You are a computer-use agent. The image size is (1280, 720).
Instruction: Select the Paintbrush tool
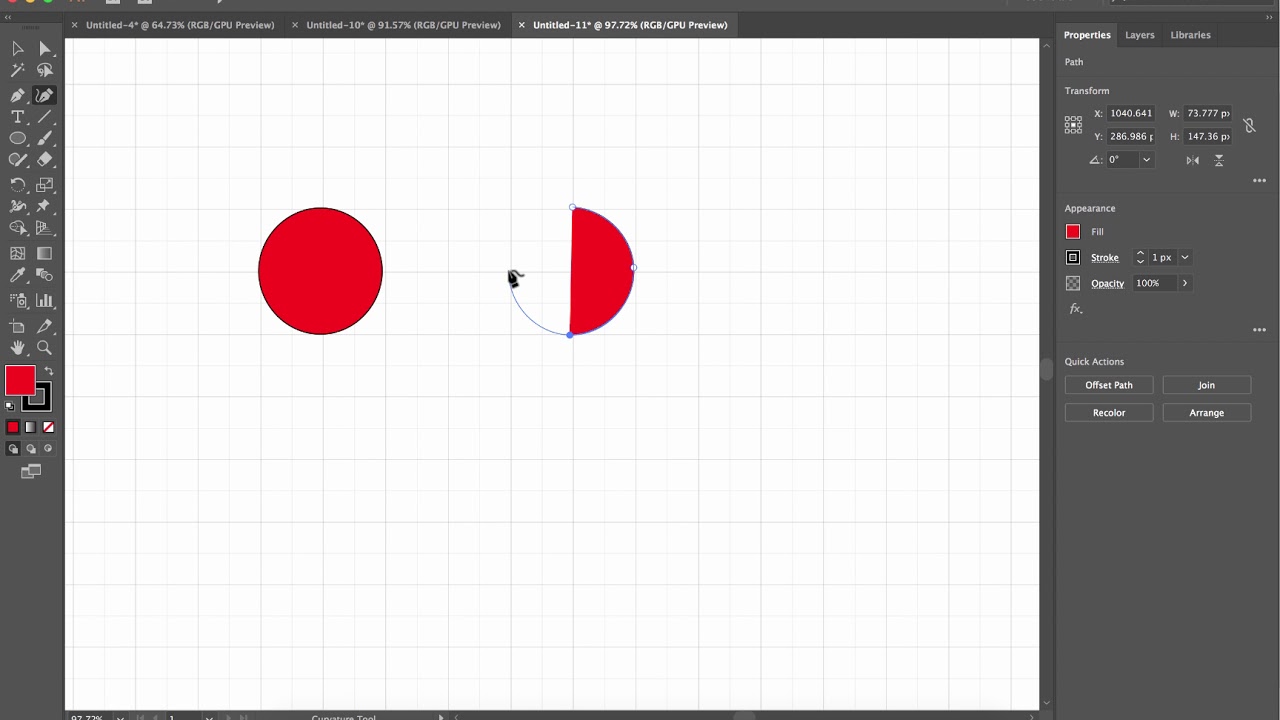coord(45,139)
